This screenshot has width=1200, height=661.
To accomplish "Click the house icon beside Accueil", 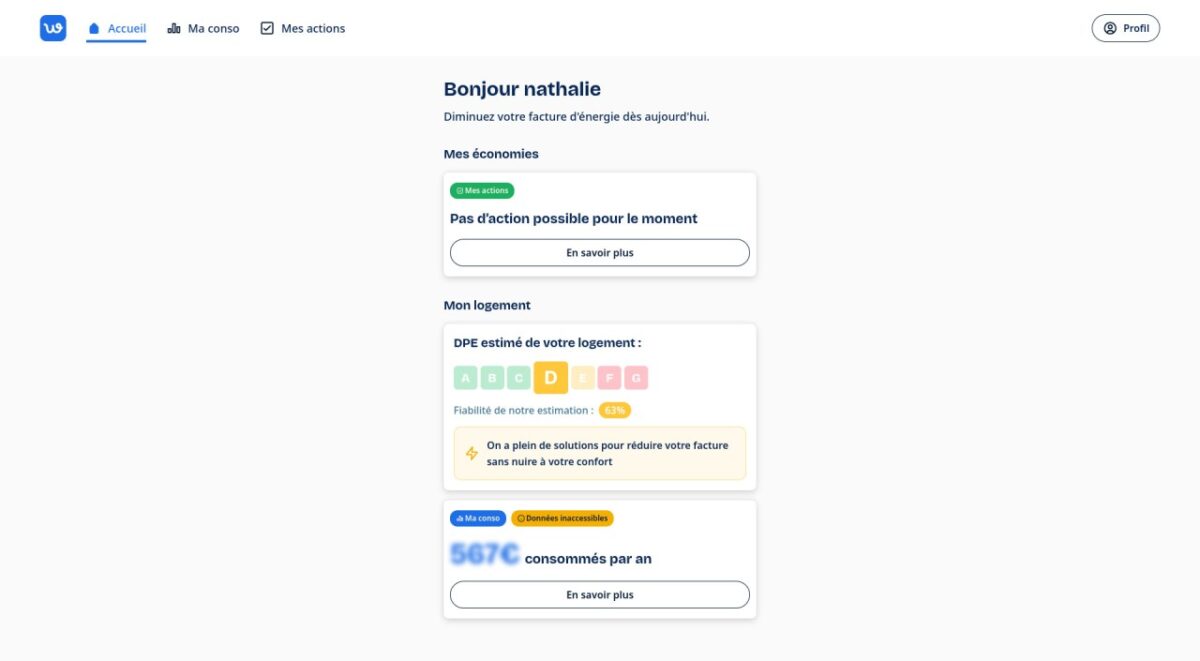I will click(94, 29).
